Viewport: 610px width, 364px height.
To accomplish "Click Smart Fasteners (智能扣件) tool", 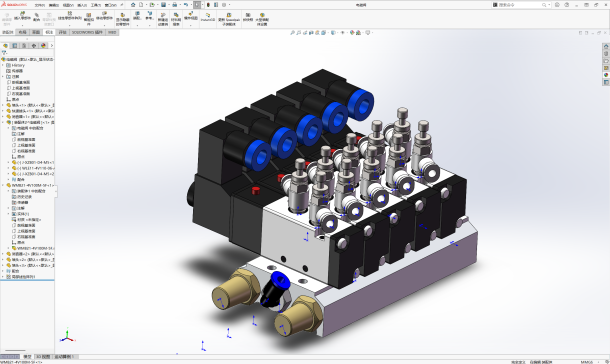I will (89, 19).
